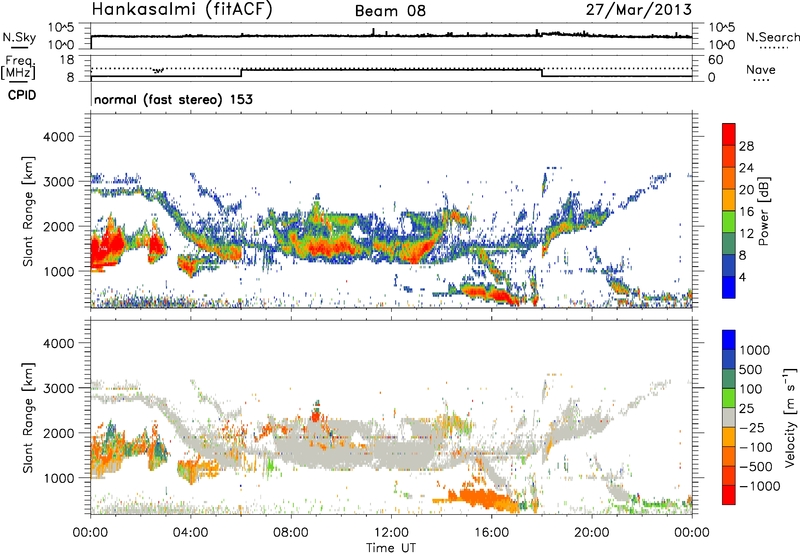Click the Power [dB] colorbar title
This screenshot has width=800, height=554.
764,211
